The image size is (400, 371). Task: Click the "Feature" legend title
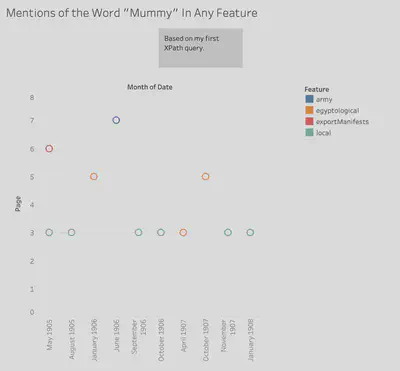click(317, 89)
